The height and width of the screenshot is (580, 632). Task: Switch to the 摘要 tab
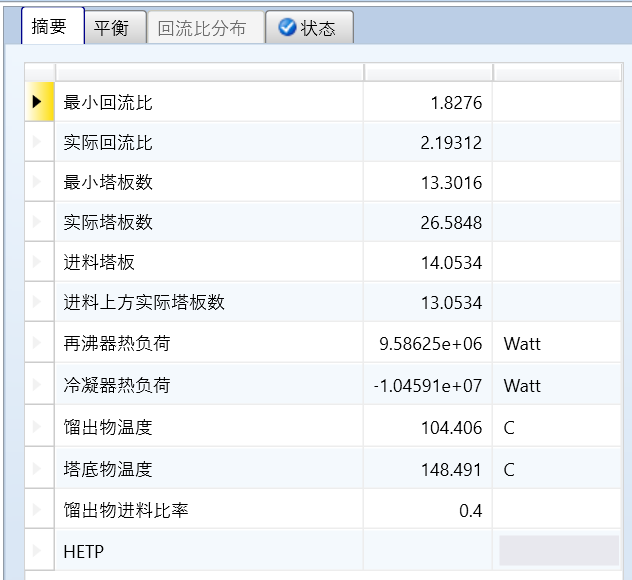[x=49, y=27]
